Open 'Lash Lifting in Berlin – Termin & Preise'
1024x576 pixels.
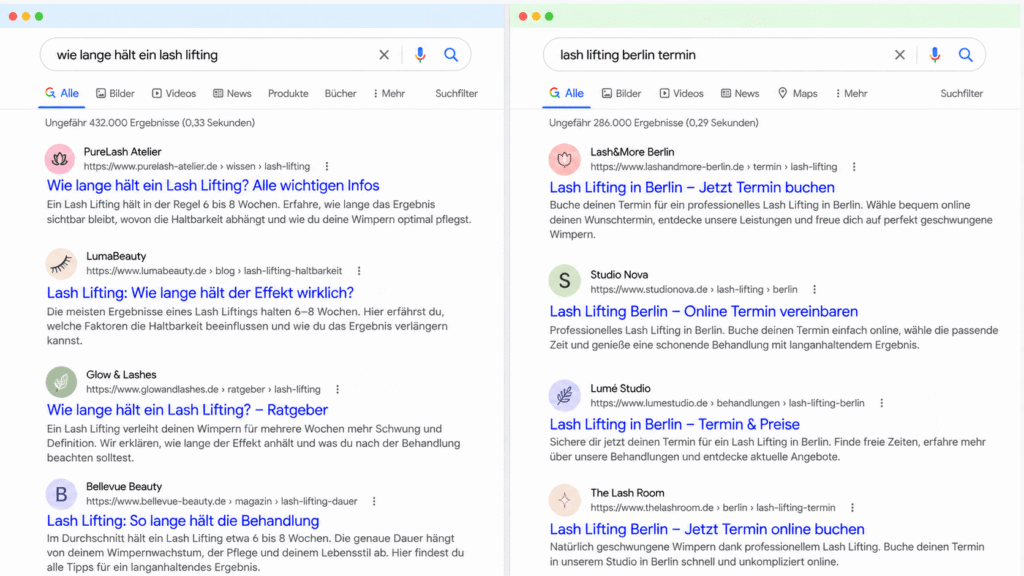point(674,424)
